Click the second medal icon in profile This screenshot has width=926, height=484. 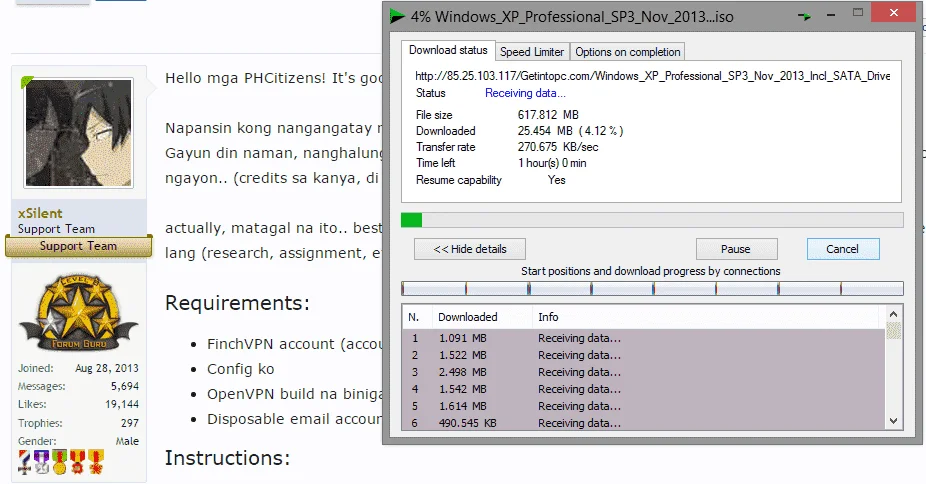(41, 462)
